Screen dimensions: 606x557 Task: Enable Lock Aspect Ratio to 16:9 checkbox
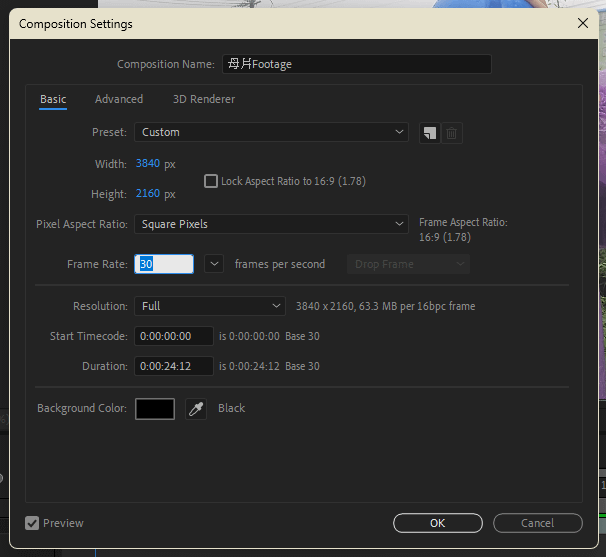(x=210, y=181)
